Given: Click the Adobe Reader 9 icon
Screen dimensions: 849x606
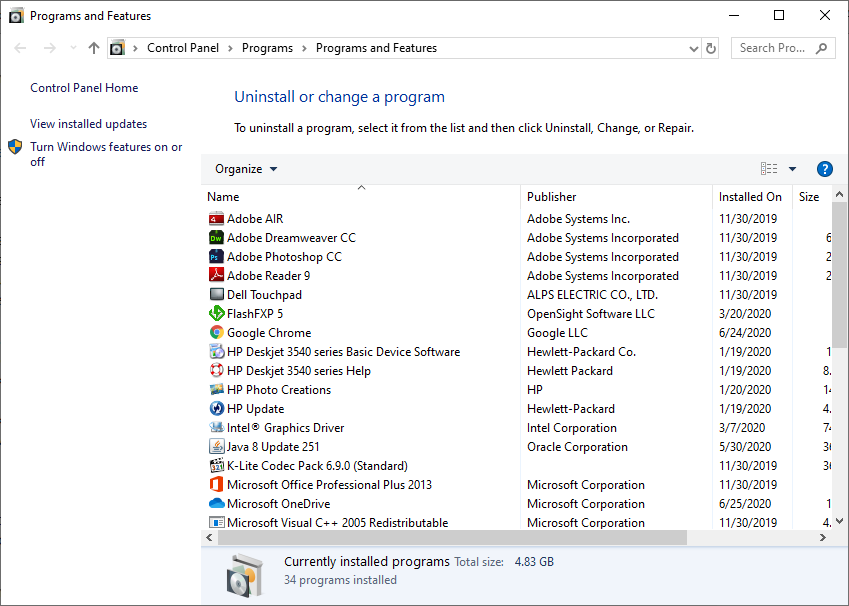Looking at the screenshot, I should [x=217, y=276].
